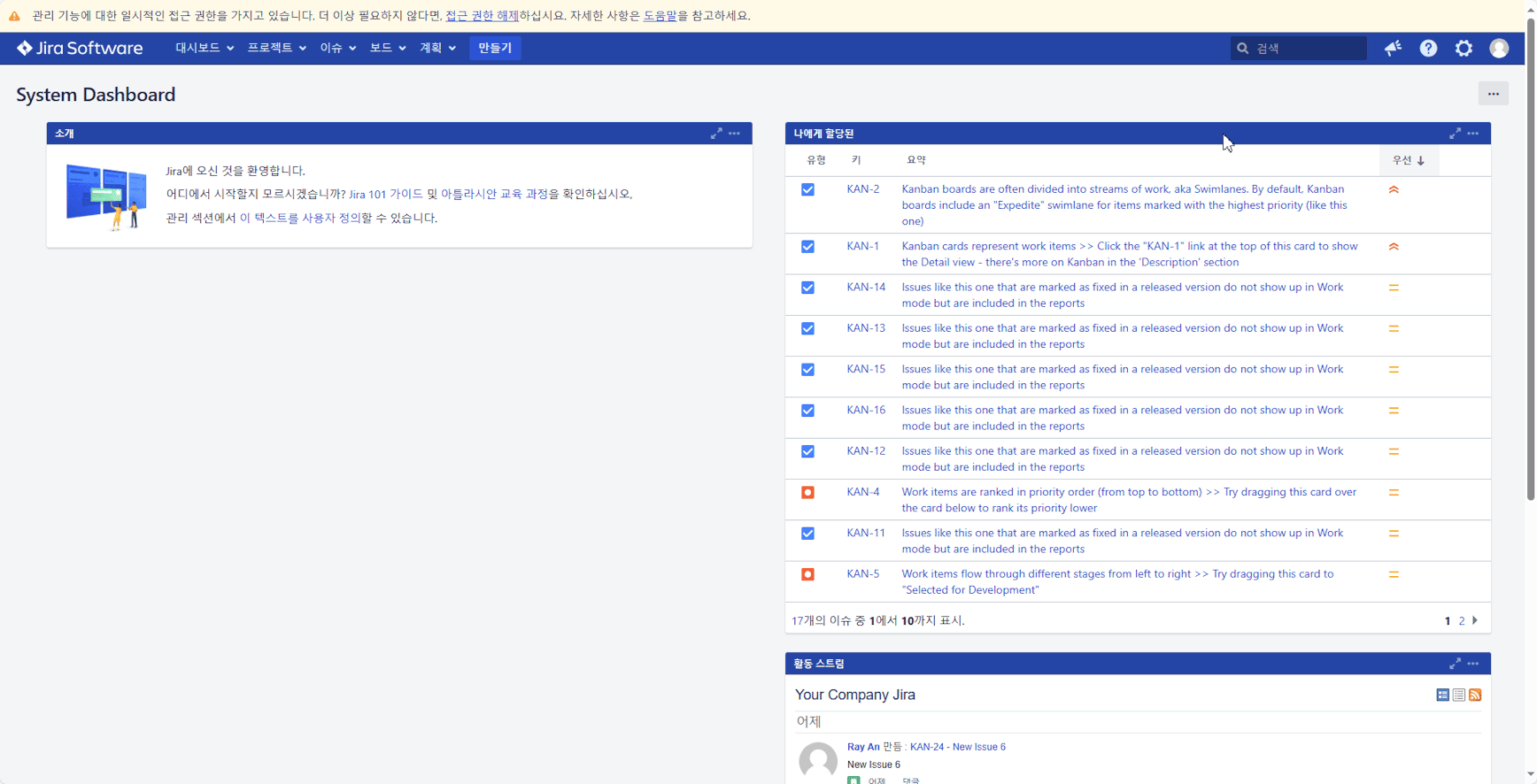Click the next page arrow

point(1475,621)
